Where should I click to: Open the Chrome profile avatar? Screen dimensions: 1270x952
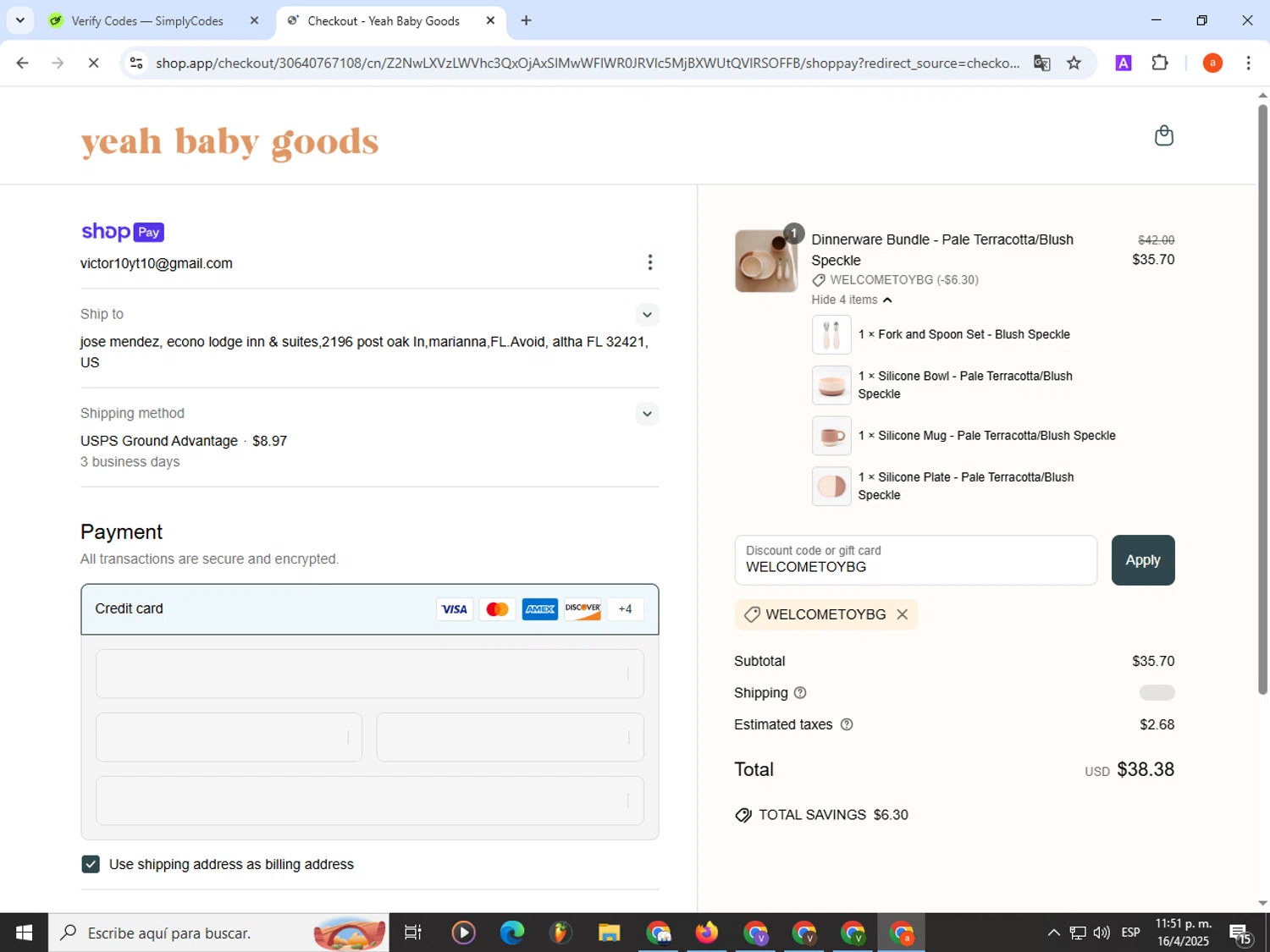coord(1212,63)
